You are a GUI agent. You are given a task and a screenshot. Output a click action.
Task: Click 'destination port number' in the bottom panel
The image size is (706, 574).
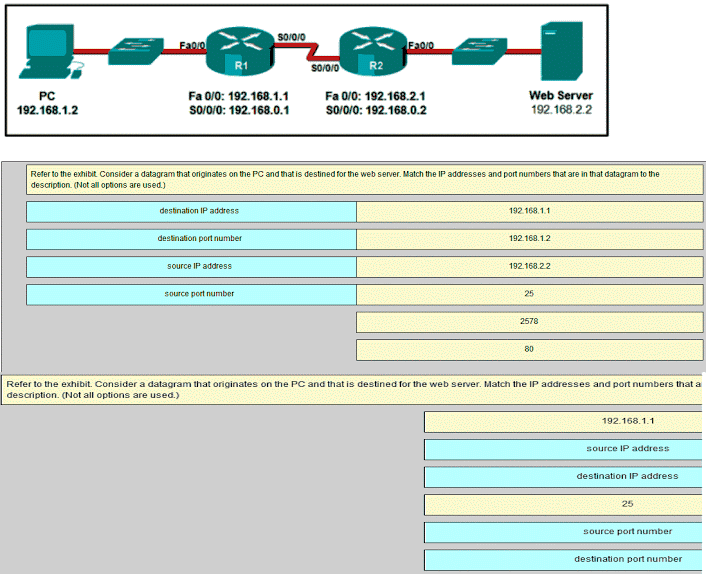click(563, 560)
